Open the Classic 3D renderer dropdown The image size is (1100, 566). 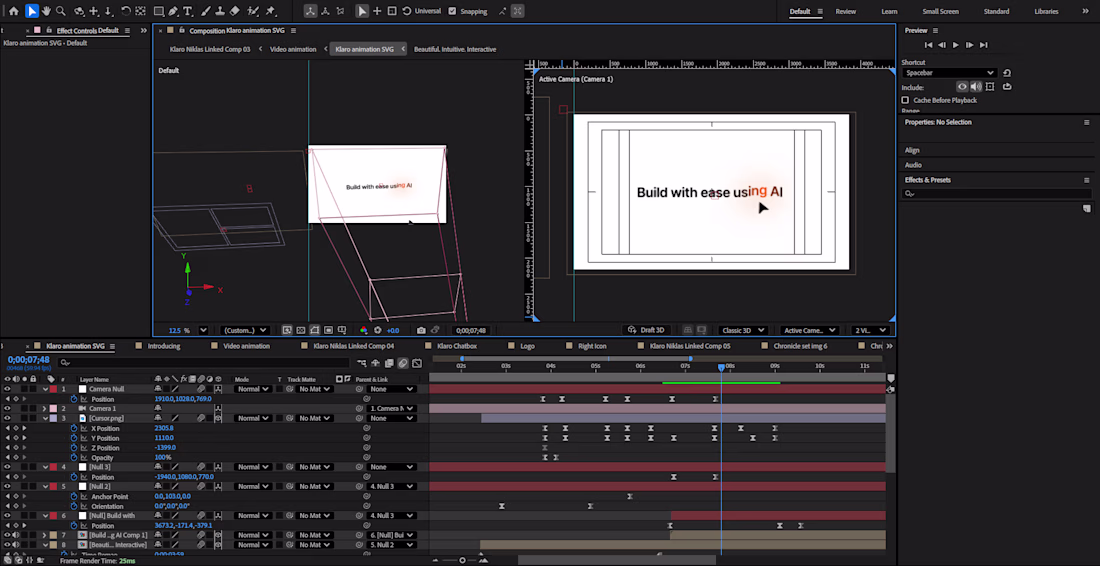[745, 330]
